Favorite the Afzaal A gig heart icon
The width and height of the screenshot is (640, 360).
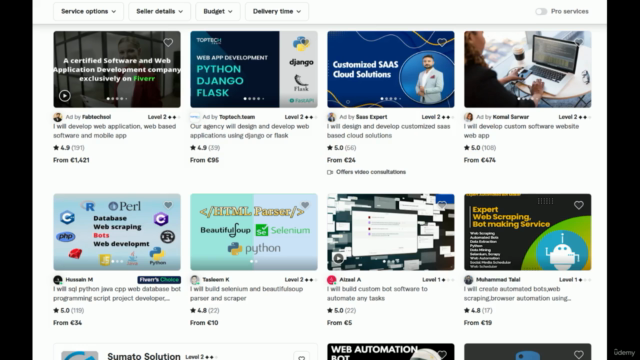click(x=442, y=205)
